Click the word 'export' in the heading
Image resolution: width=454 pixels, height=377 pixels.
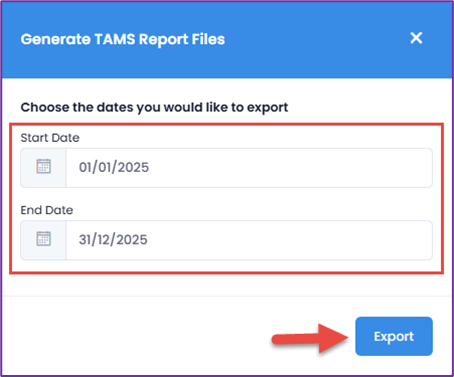click(x=267, y=108)
